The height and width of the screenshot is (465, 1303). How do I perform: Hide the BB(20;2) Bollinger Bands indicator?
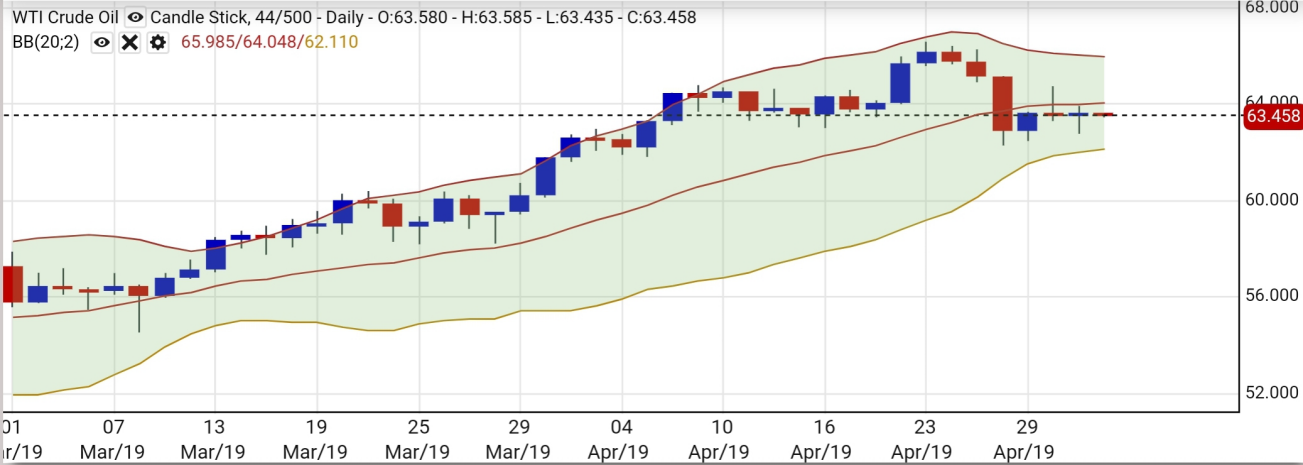click(x=101, y=42)
